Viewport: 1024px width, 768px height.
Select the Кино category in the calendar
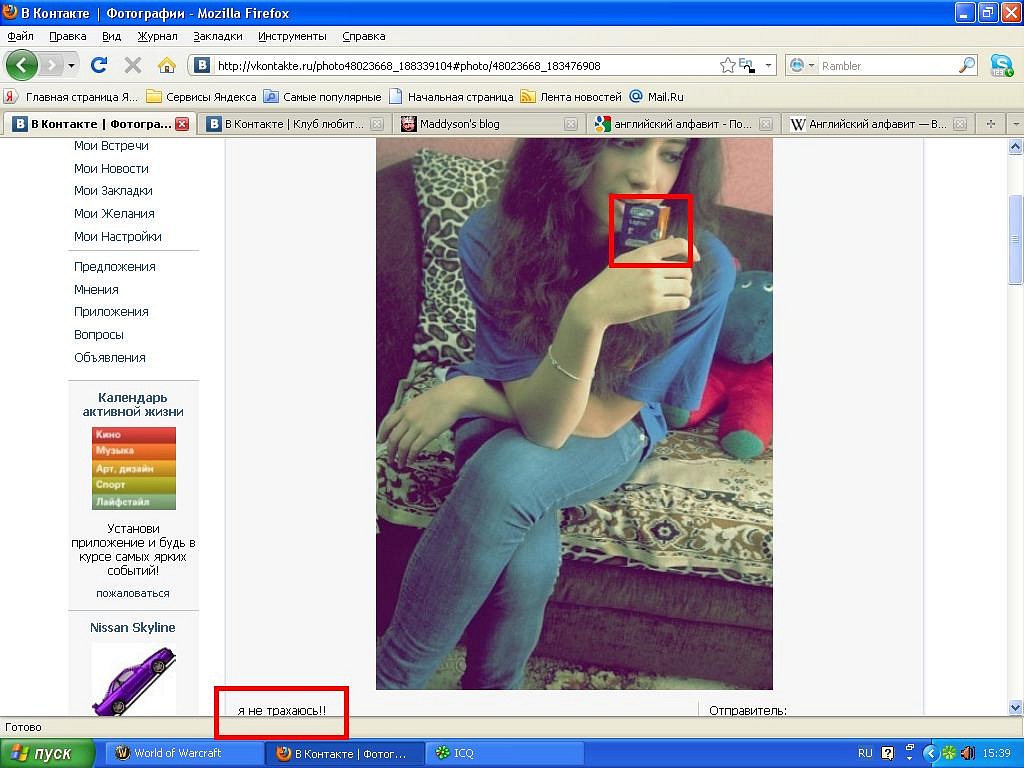[133, 435]
